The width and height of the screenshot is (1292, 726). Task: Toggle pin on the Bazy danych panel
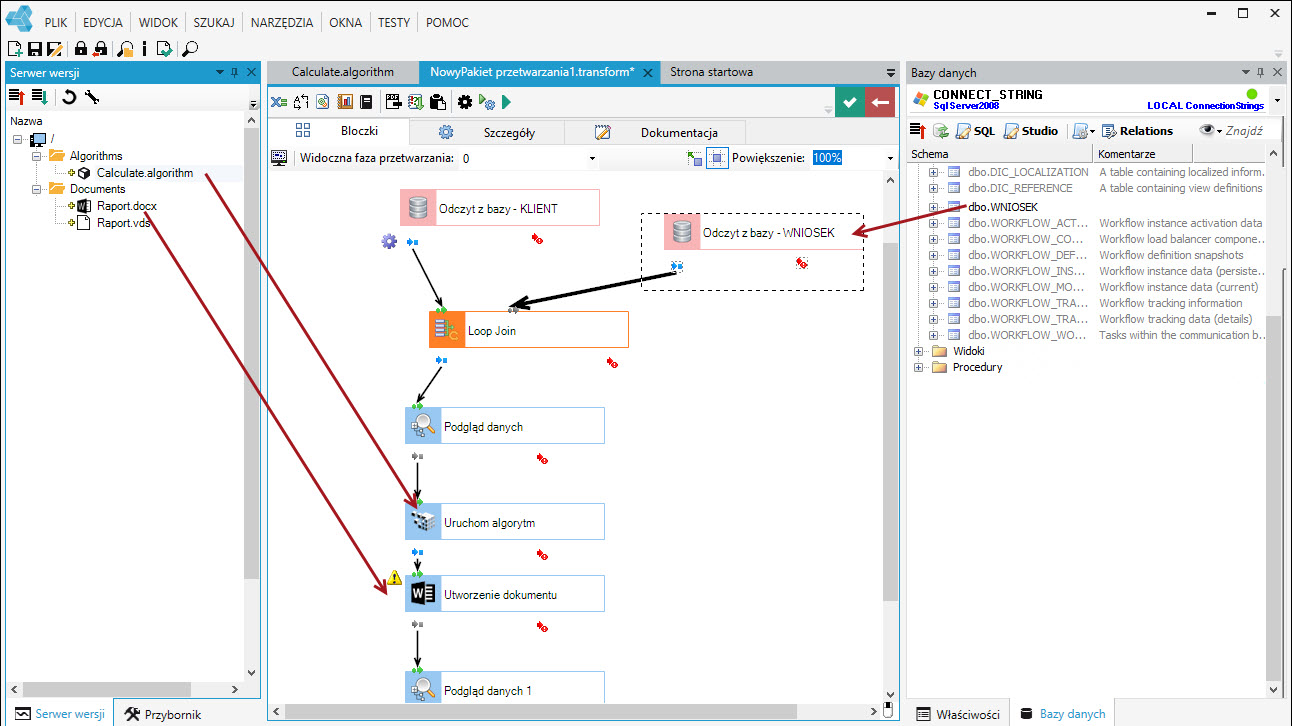pos(1259,72)
